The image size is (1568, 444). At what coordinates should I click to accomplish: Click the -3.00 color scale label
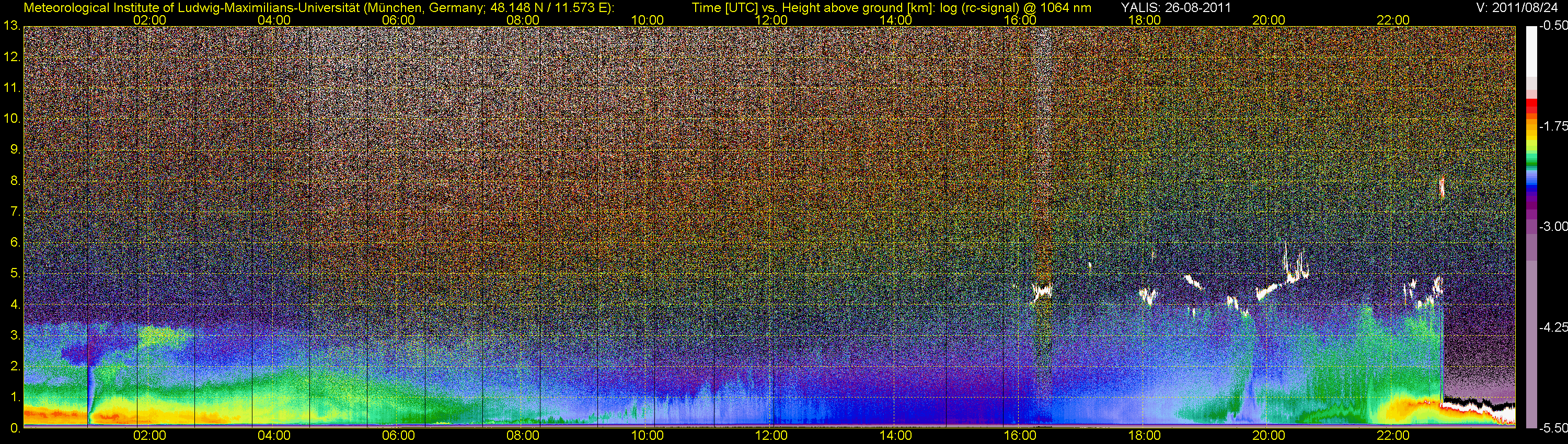1553,227
